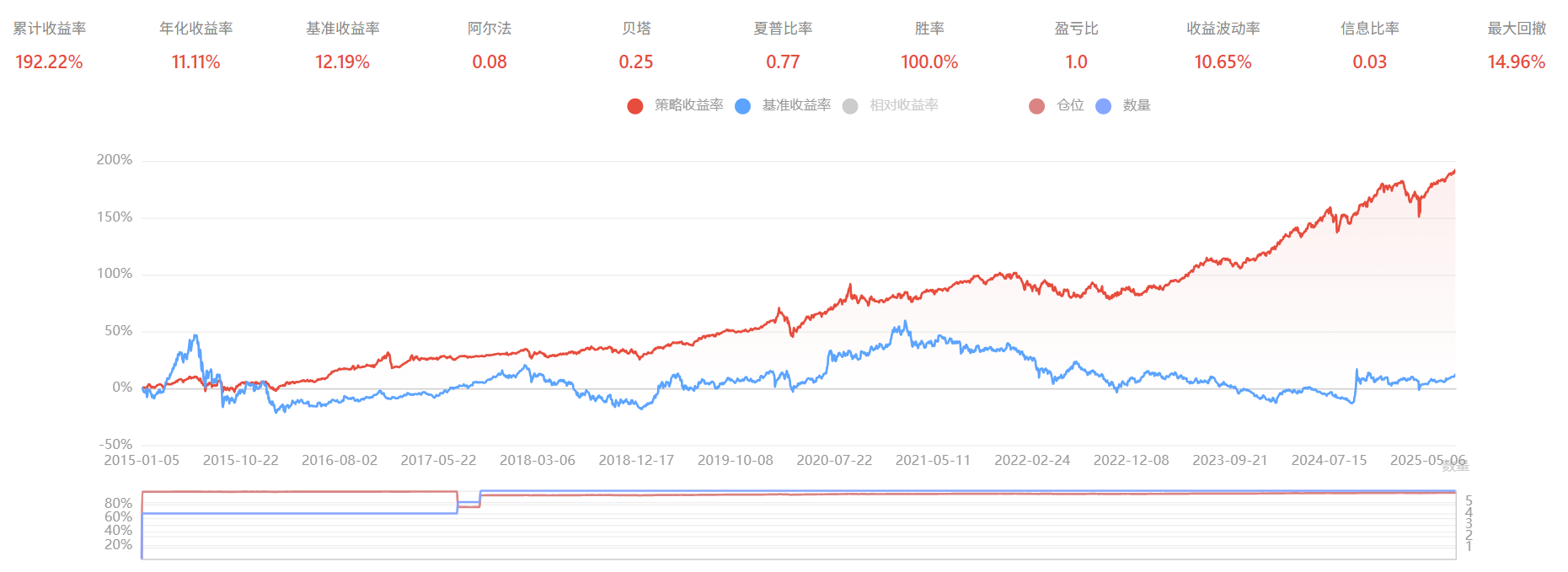
Task: Click the 14.96% max drawdown value
Action: [1516, 62]
